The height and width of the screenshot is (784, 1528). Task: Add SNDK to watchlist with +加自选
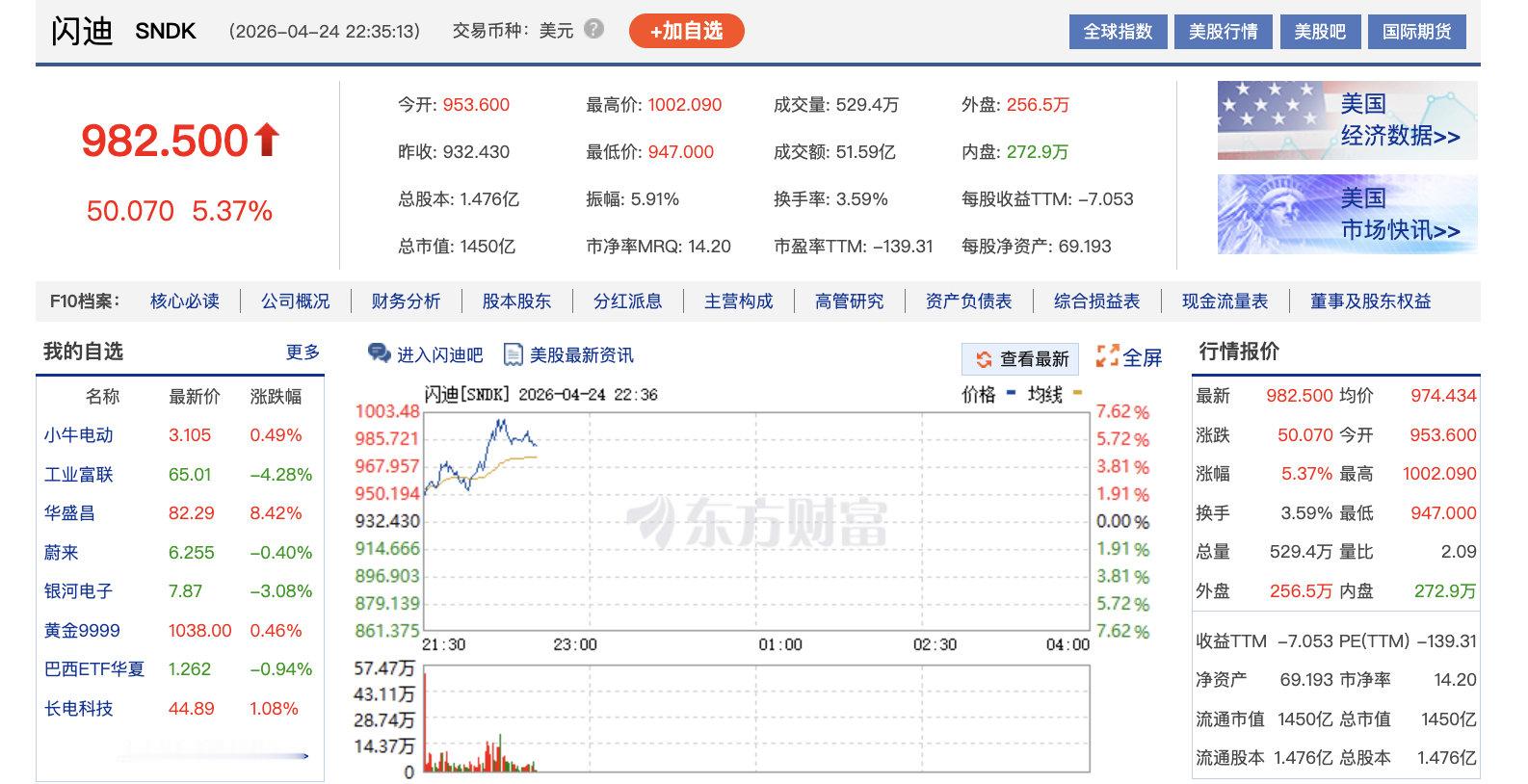pyautogui.click(x=687, y=31)
